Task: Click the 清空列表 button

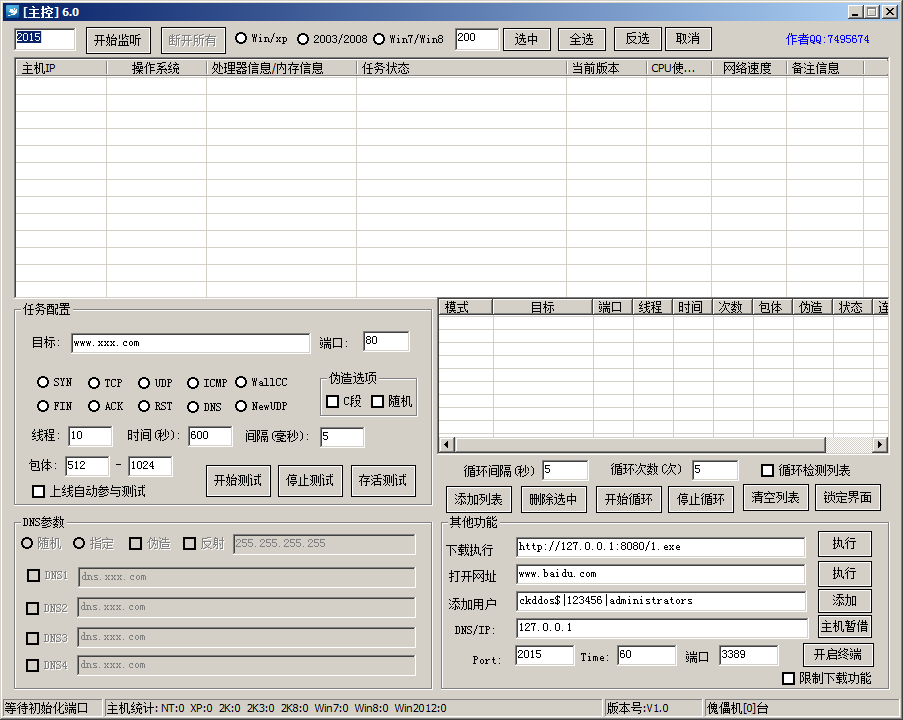Action: tap(775, 498)
